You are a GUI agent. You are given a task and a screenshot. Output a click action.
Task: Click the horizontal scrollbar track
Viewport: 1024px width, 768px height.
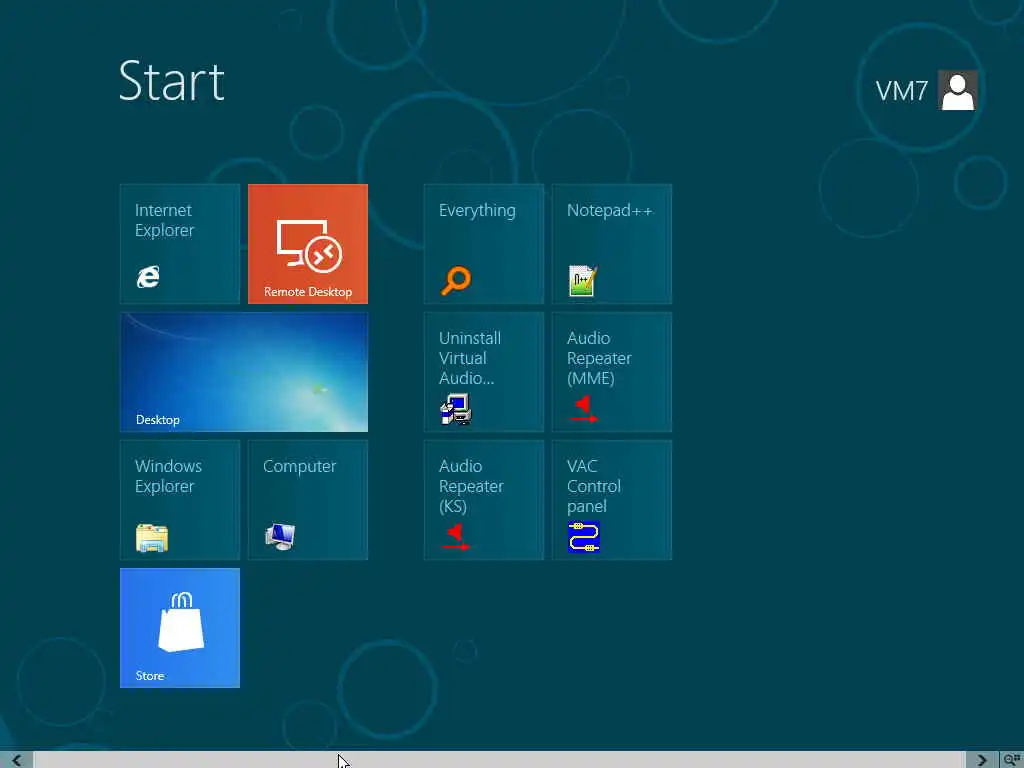500,760
